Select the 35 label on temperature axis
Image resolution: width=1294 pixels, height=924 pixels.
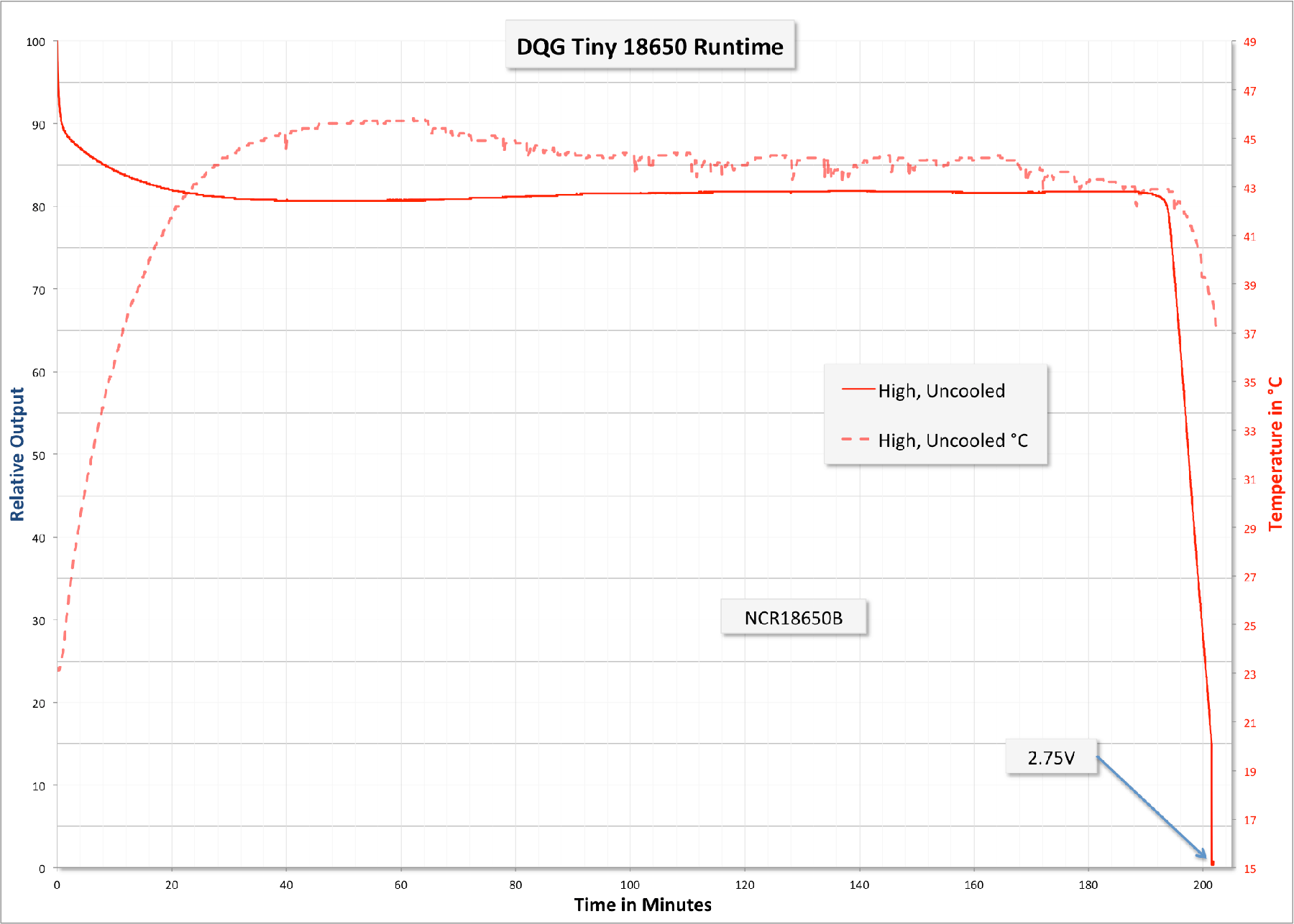click(1250, 382)
